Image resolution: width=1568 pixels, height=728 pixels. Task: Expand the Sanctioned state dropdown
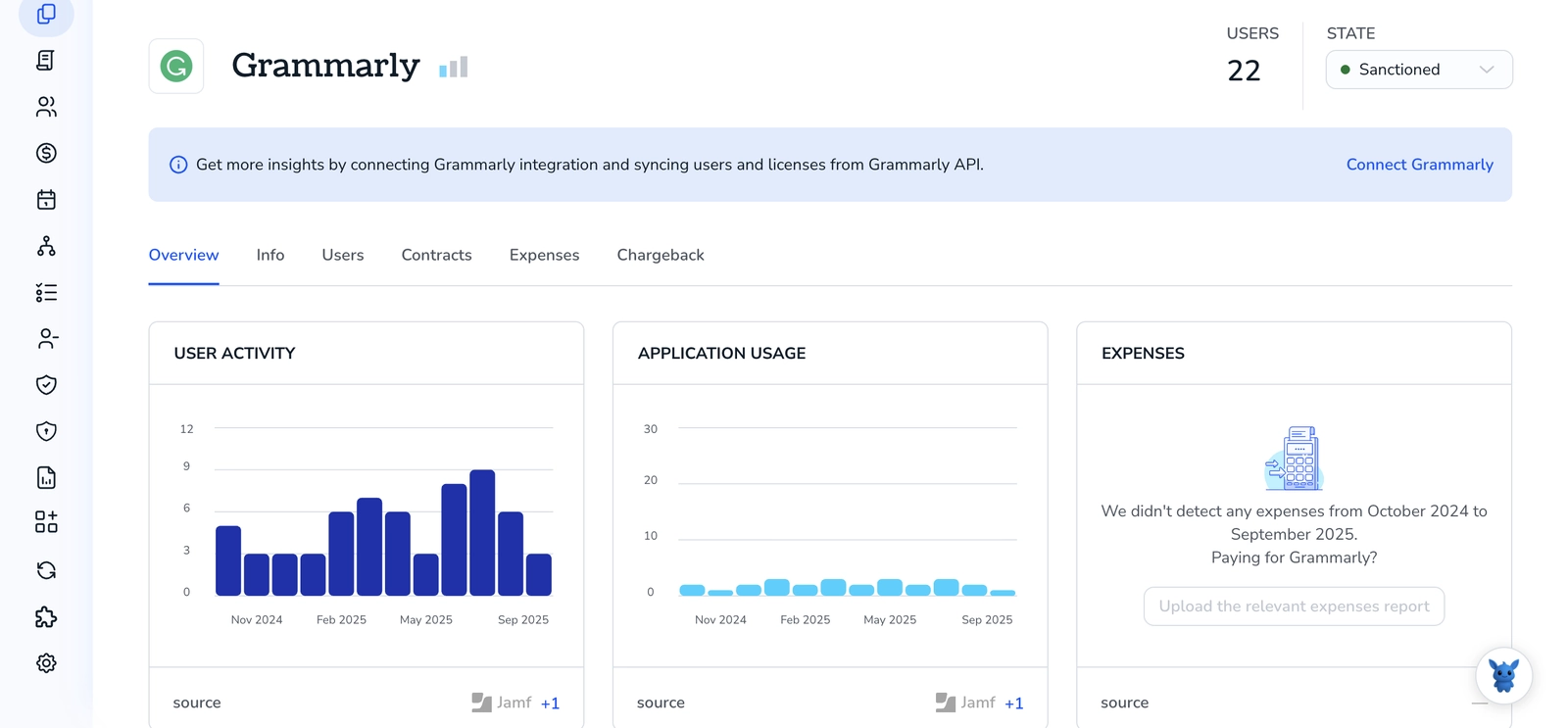click(1418, 70)
